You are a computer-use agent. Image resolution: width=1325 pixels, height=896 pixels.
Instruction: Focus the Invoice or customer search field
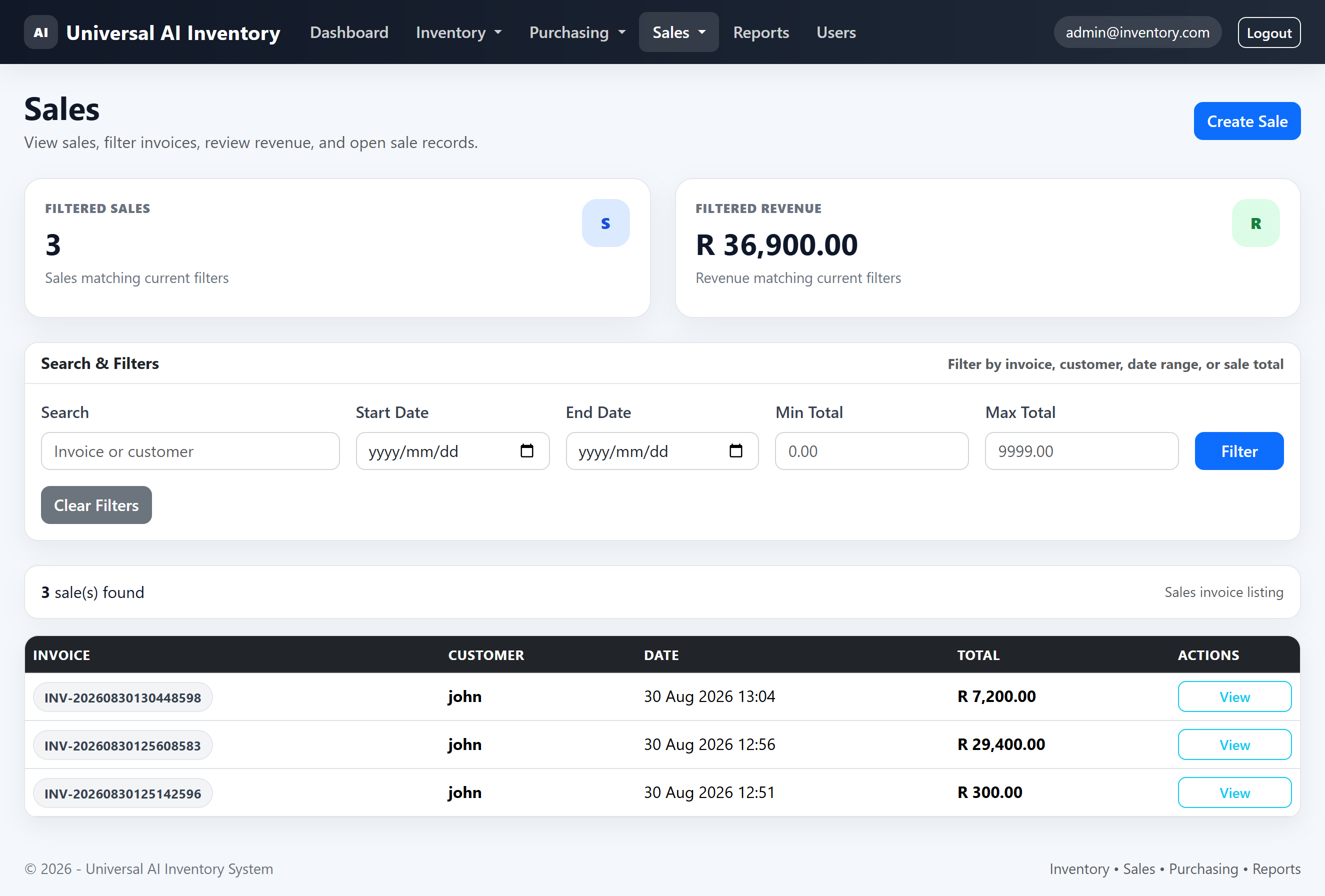(190, 451)
